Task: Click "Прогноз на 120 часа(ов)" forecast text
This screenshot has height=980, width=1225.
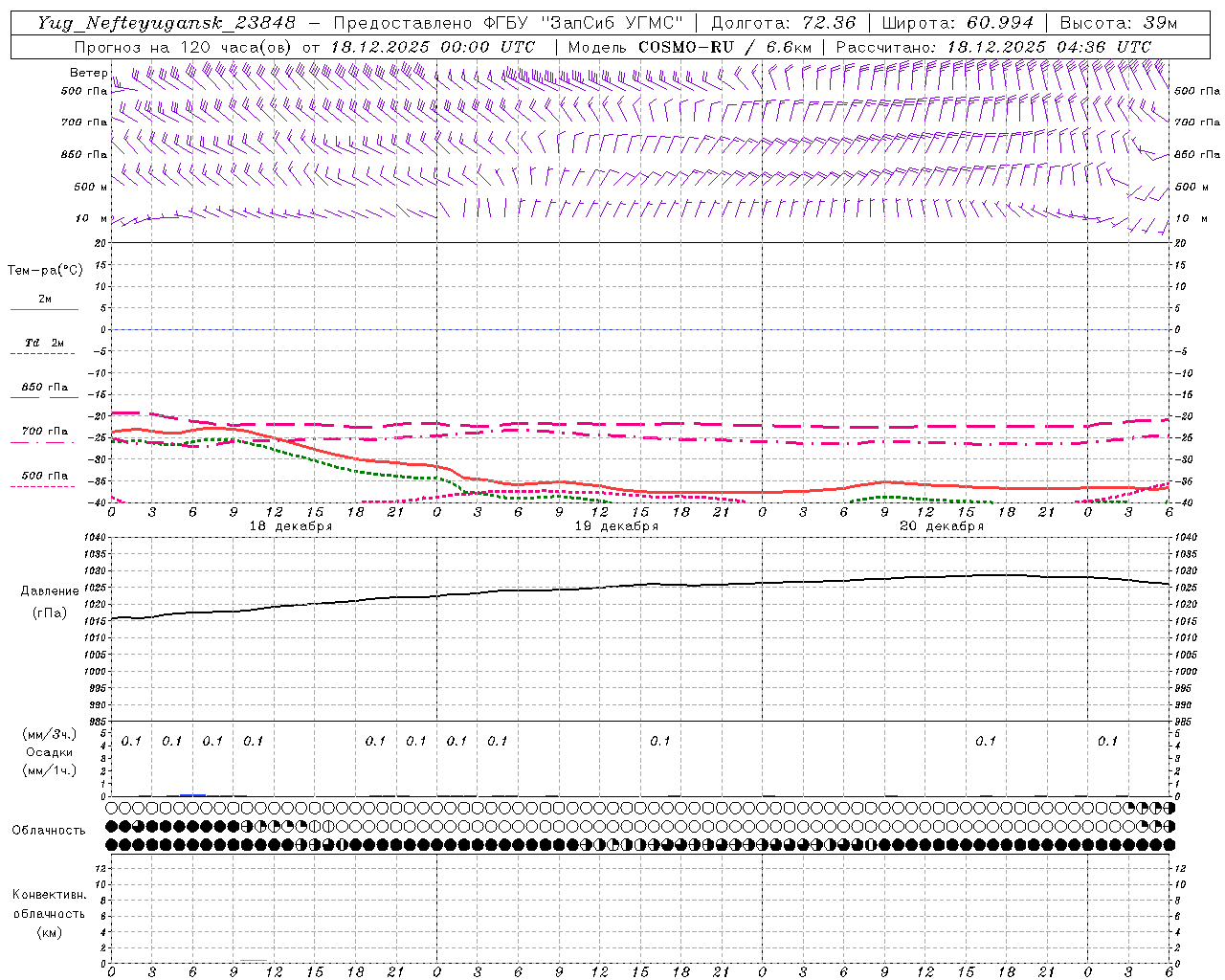Action: (183, 47)
